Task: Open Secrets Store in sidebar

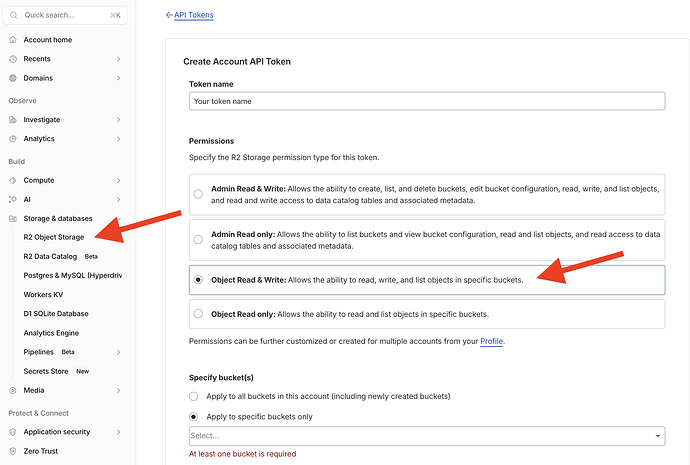Action: [x=46, y=371]
